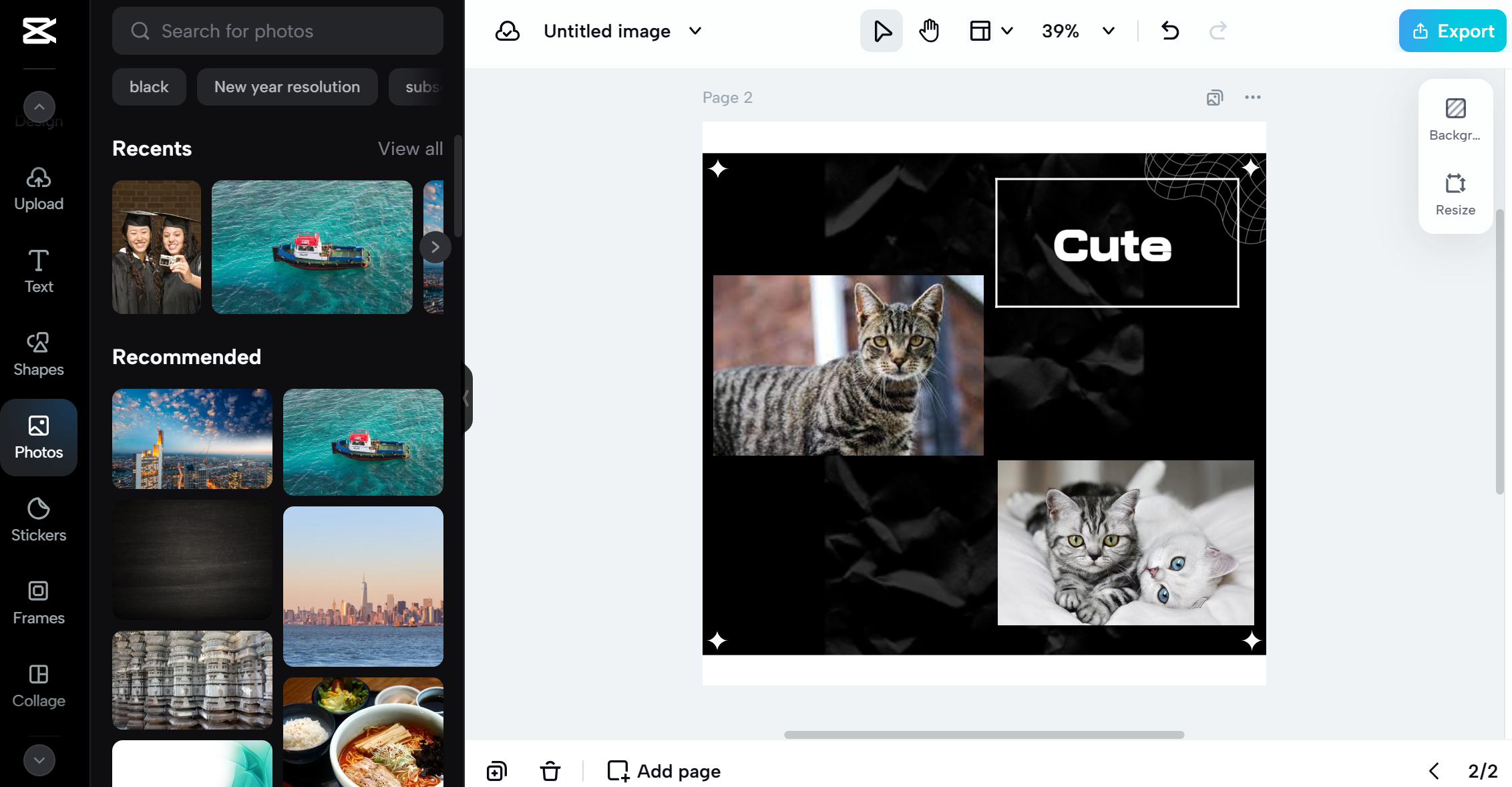Click the Export button
Image resolution: width=1512 pixels, height=787 pixels.
coord(1453,31)
